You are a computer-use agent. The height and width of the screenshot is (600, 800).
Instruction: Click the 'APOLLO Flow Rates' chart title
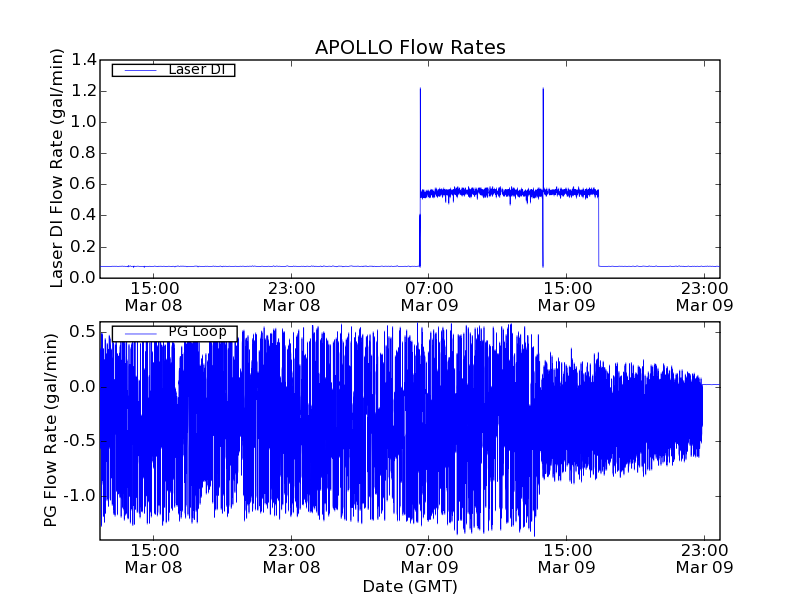[410, 47]
